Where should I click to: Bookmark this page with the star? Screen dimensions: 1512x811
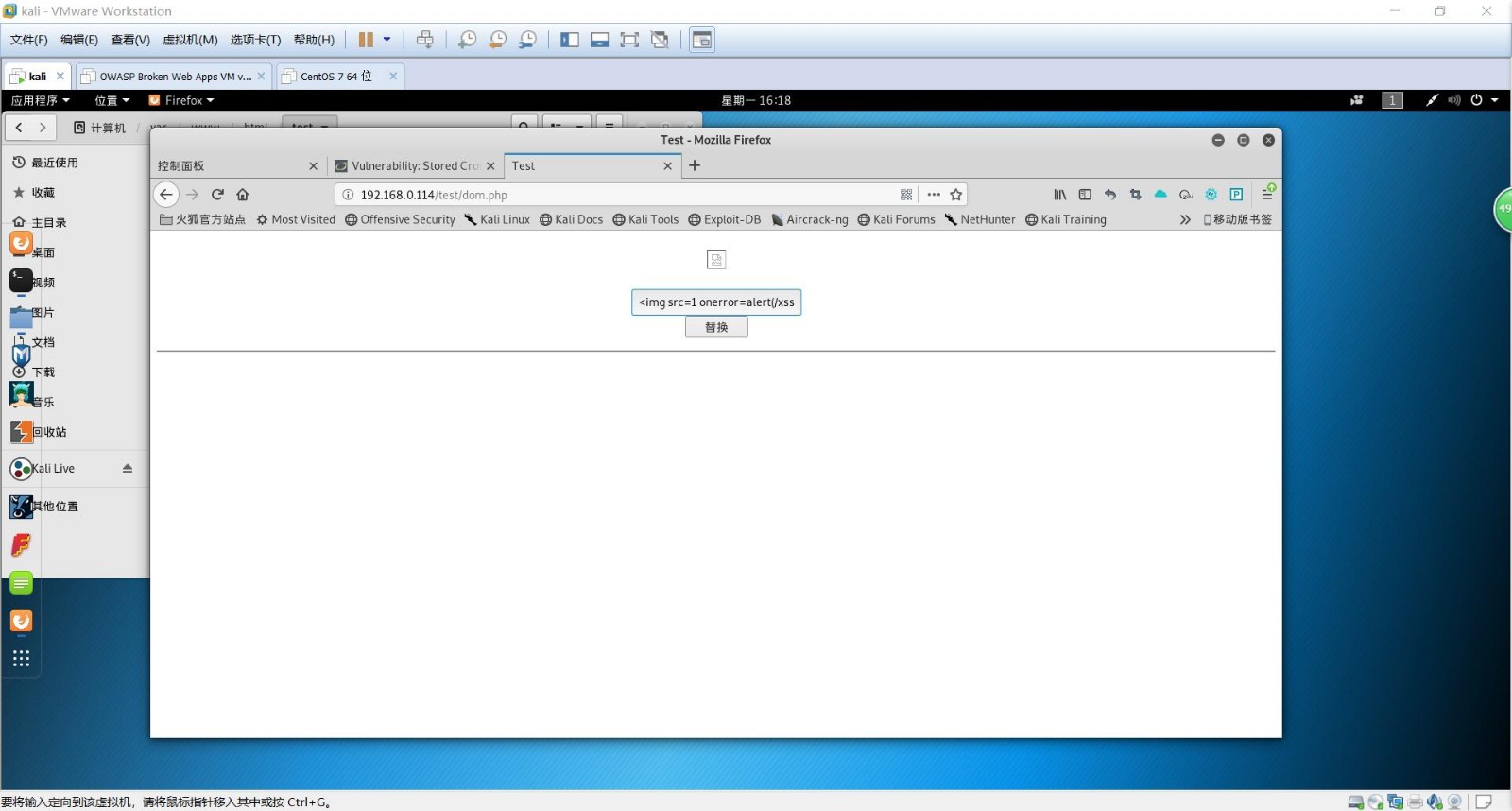coord(956,195)
